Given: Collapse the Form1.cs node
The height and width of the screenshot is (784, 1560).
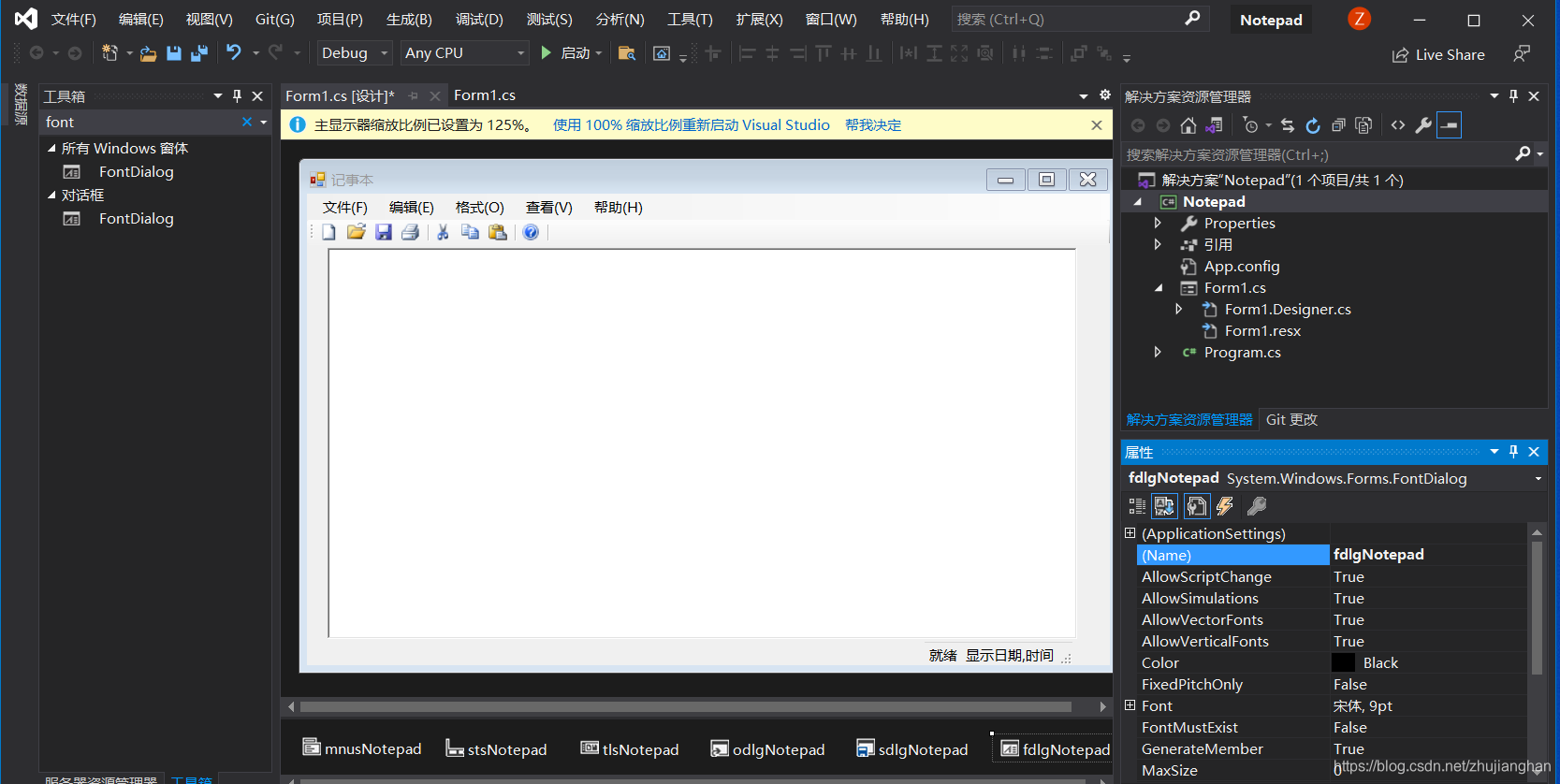Looking at the screenshot, I should tap(1158, 288).
